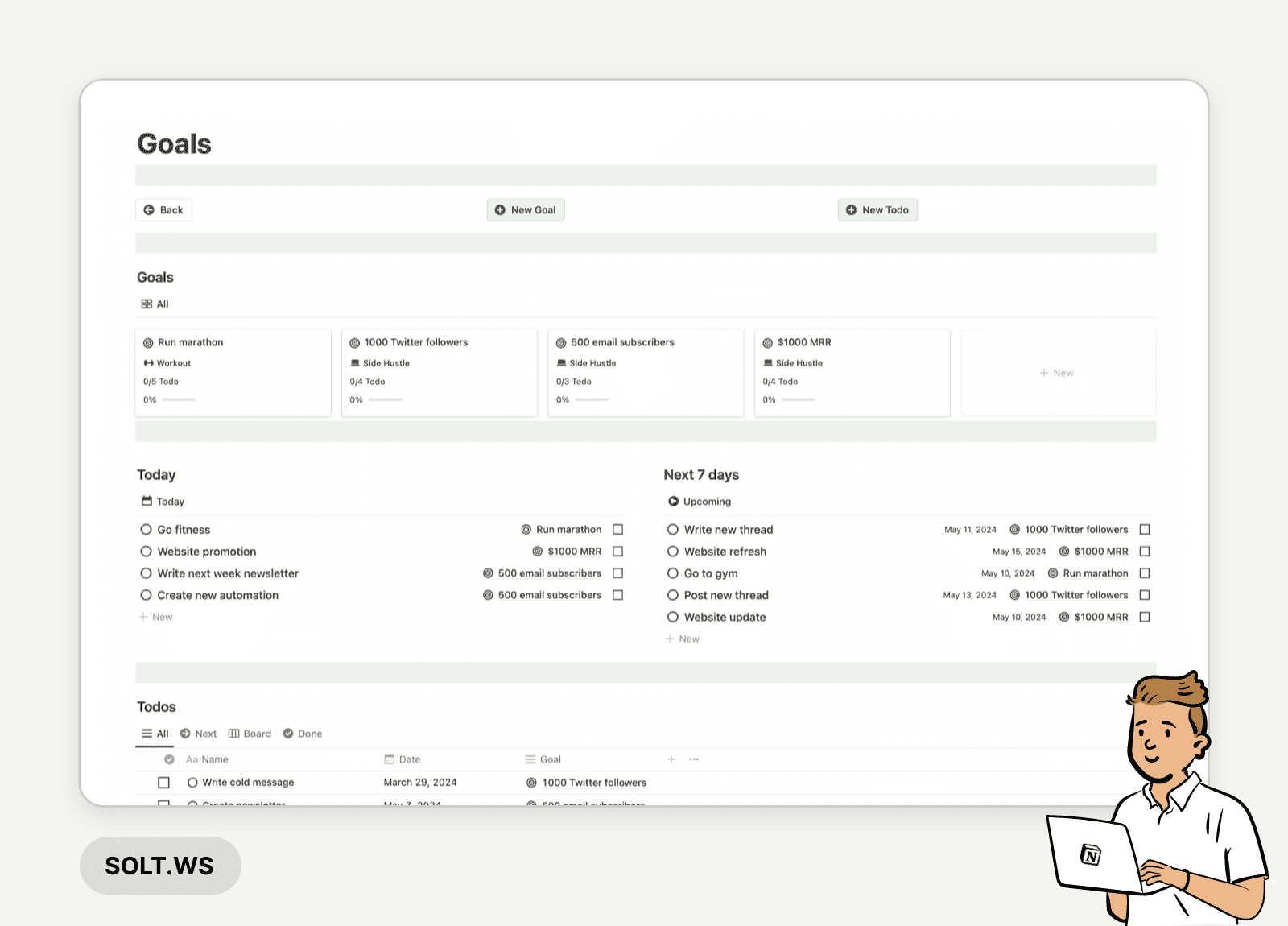Click target icon on $1000 MRR card
This screenshot has width=1288, height=926.
point(768,343)
